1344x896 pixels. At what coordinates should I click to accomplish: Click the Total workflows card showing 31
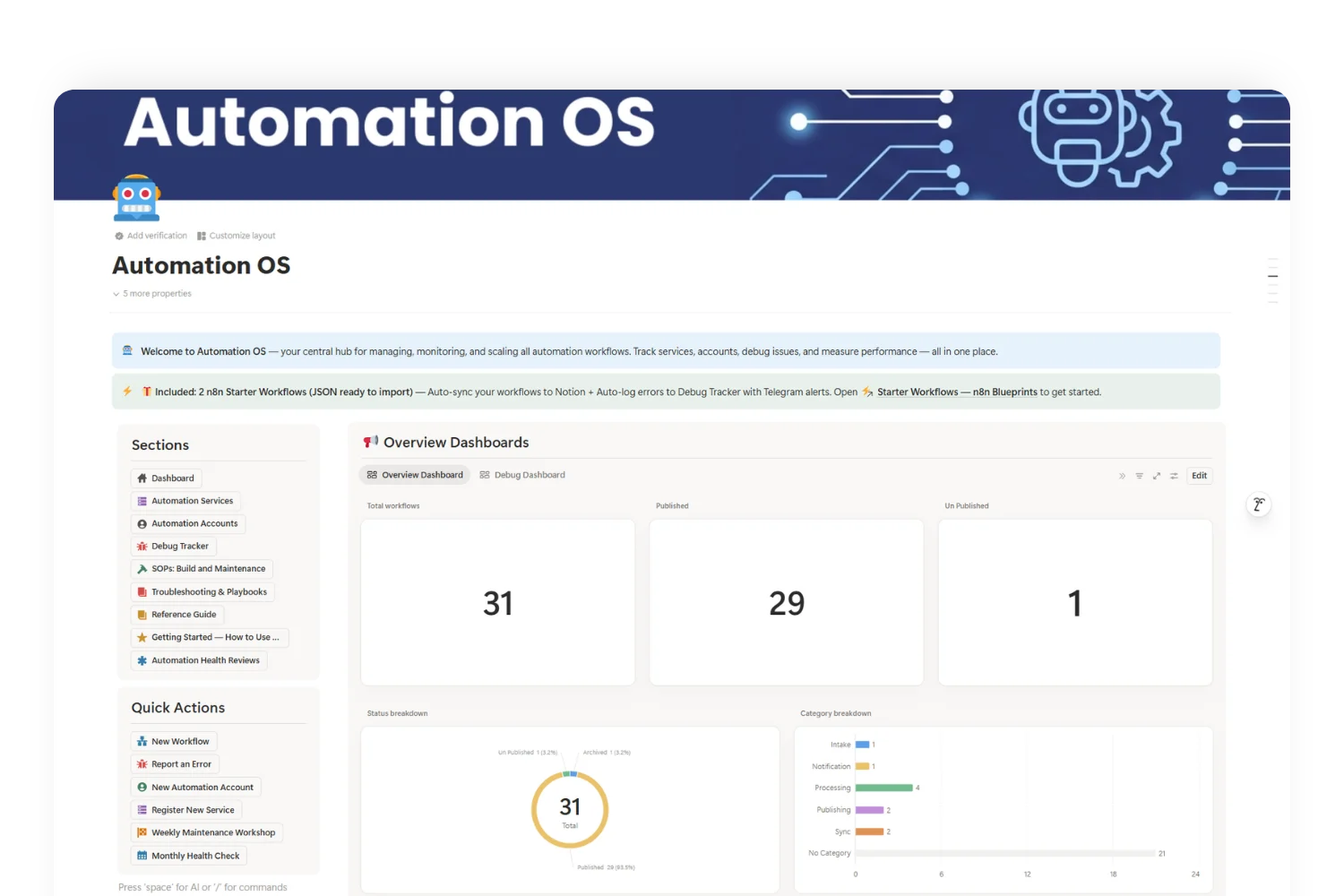point(498,602)
